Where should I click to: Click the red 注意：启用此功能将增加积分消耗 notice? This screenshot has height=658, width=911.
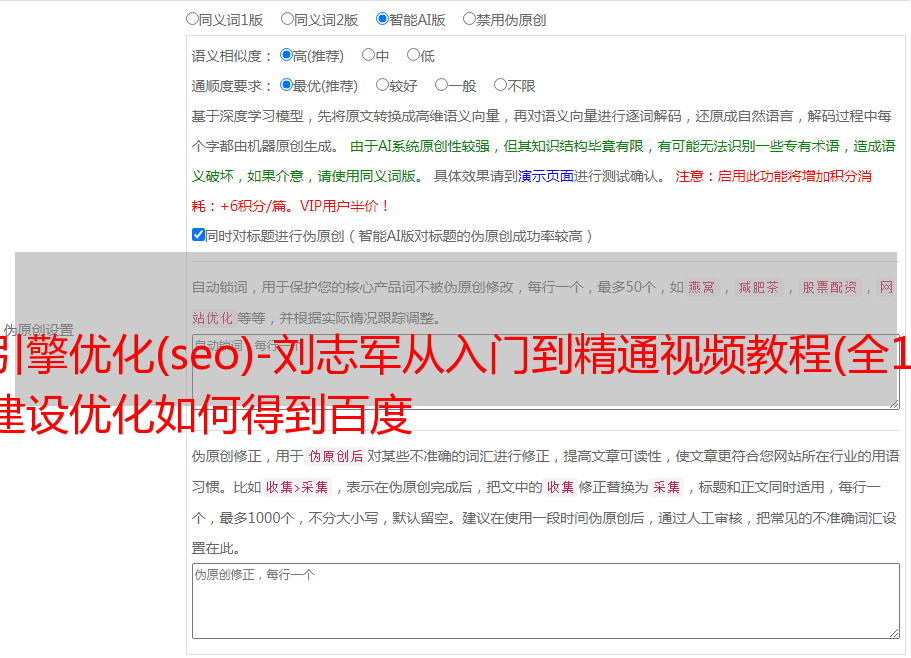pos(531,191)
